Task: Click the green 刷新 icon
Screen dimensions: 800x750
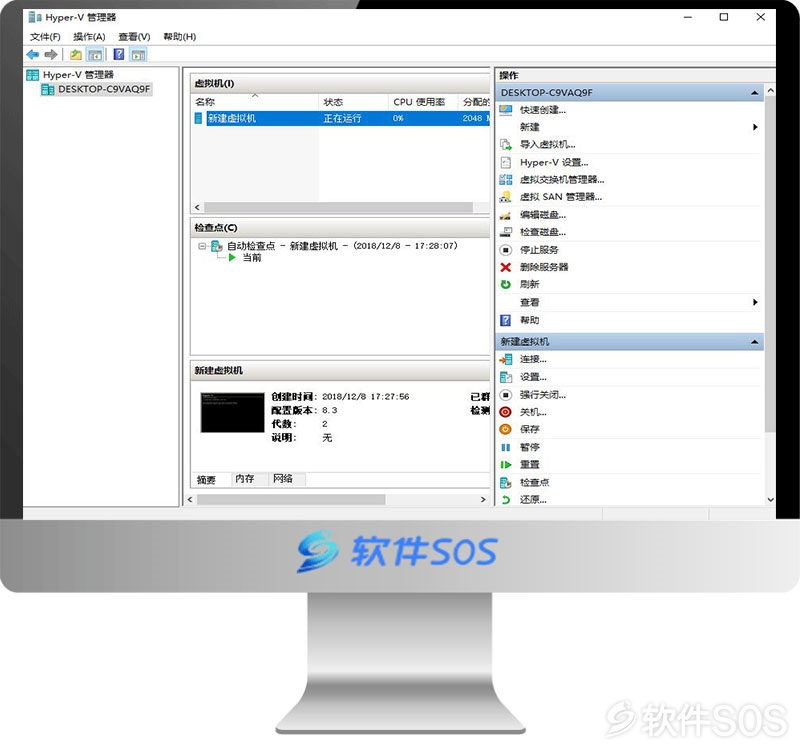Action: 506,284
